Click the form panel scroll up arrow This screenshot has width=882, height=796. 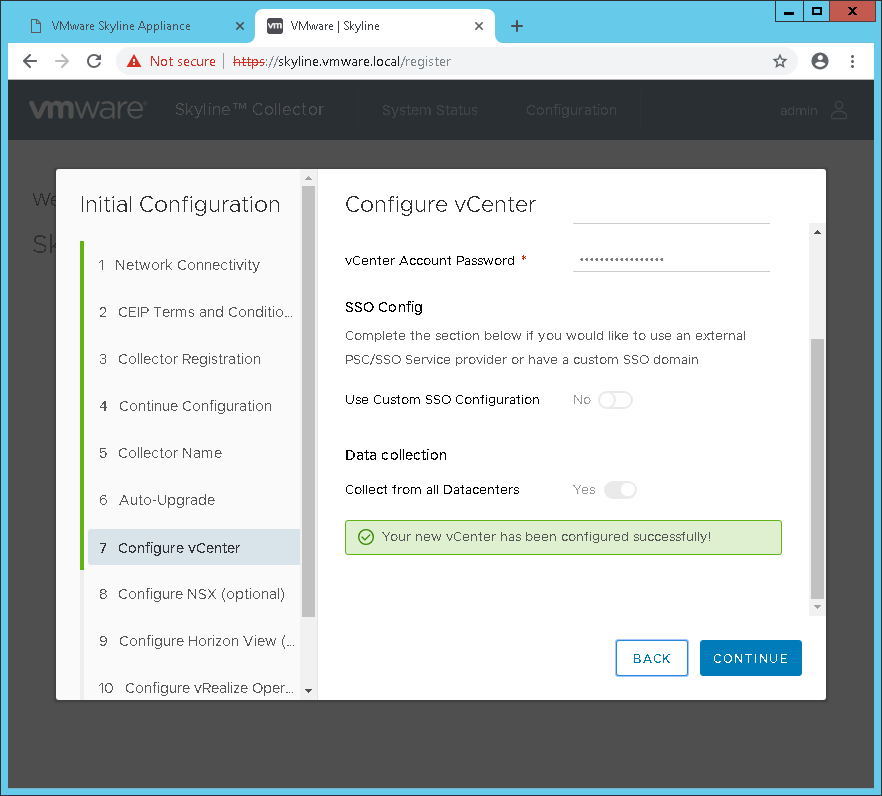point(817,232)
